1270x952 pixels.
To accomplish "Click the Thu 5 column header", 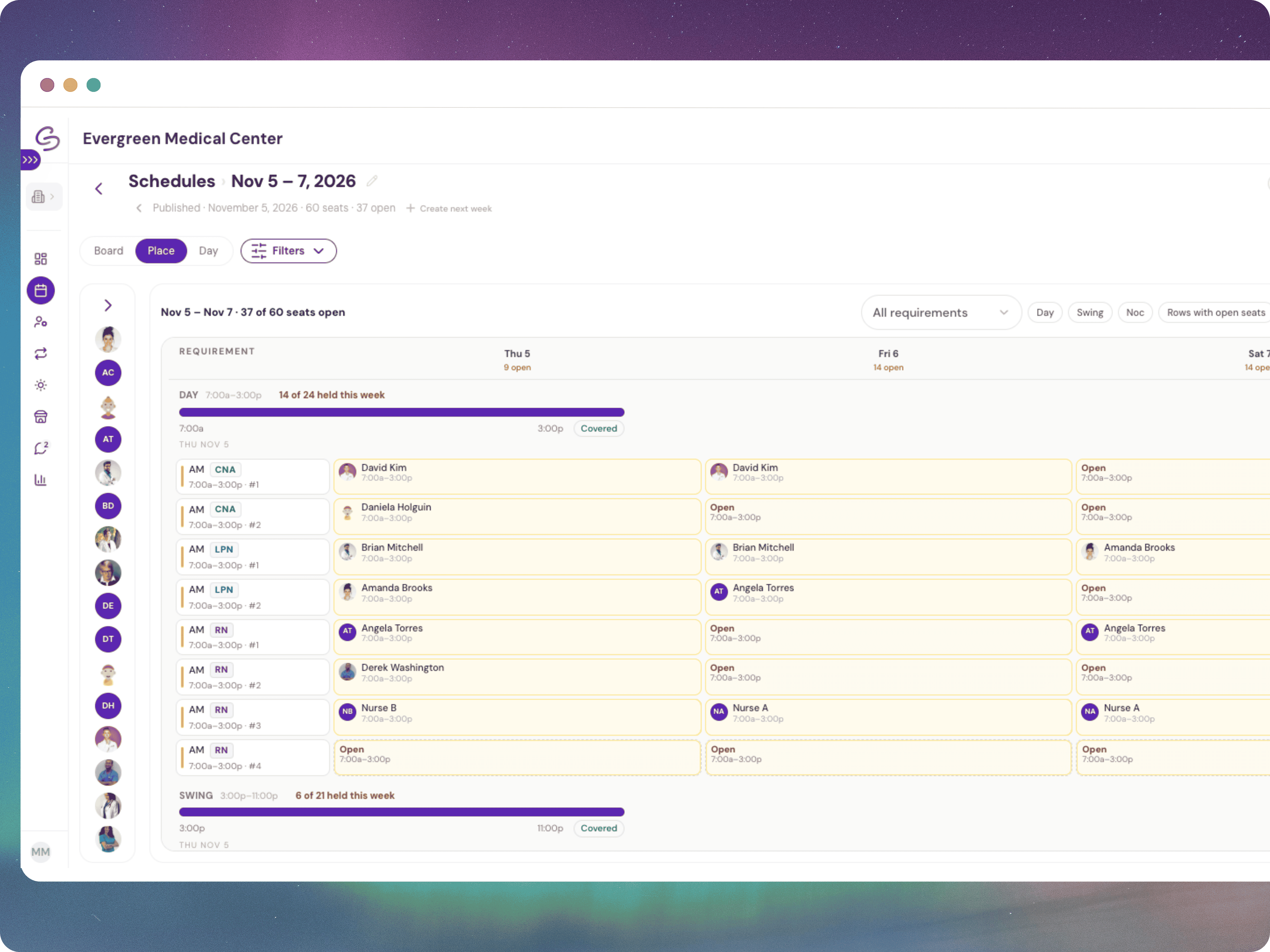I will [x=517, y=360].
